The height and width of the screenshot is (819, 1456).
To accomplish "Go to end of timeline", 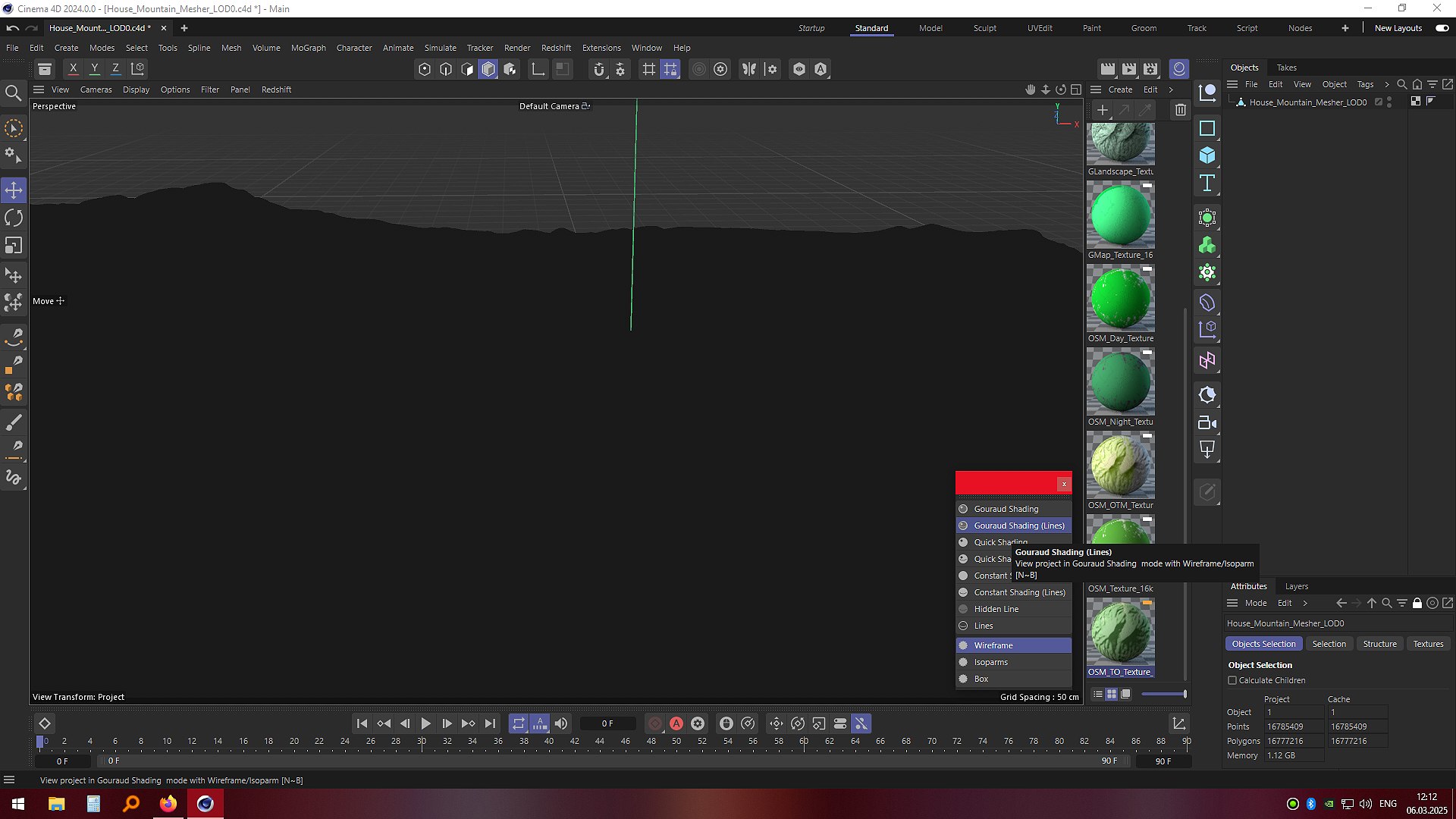I will coord(490,723).
